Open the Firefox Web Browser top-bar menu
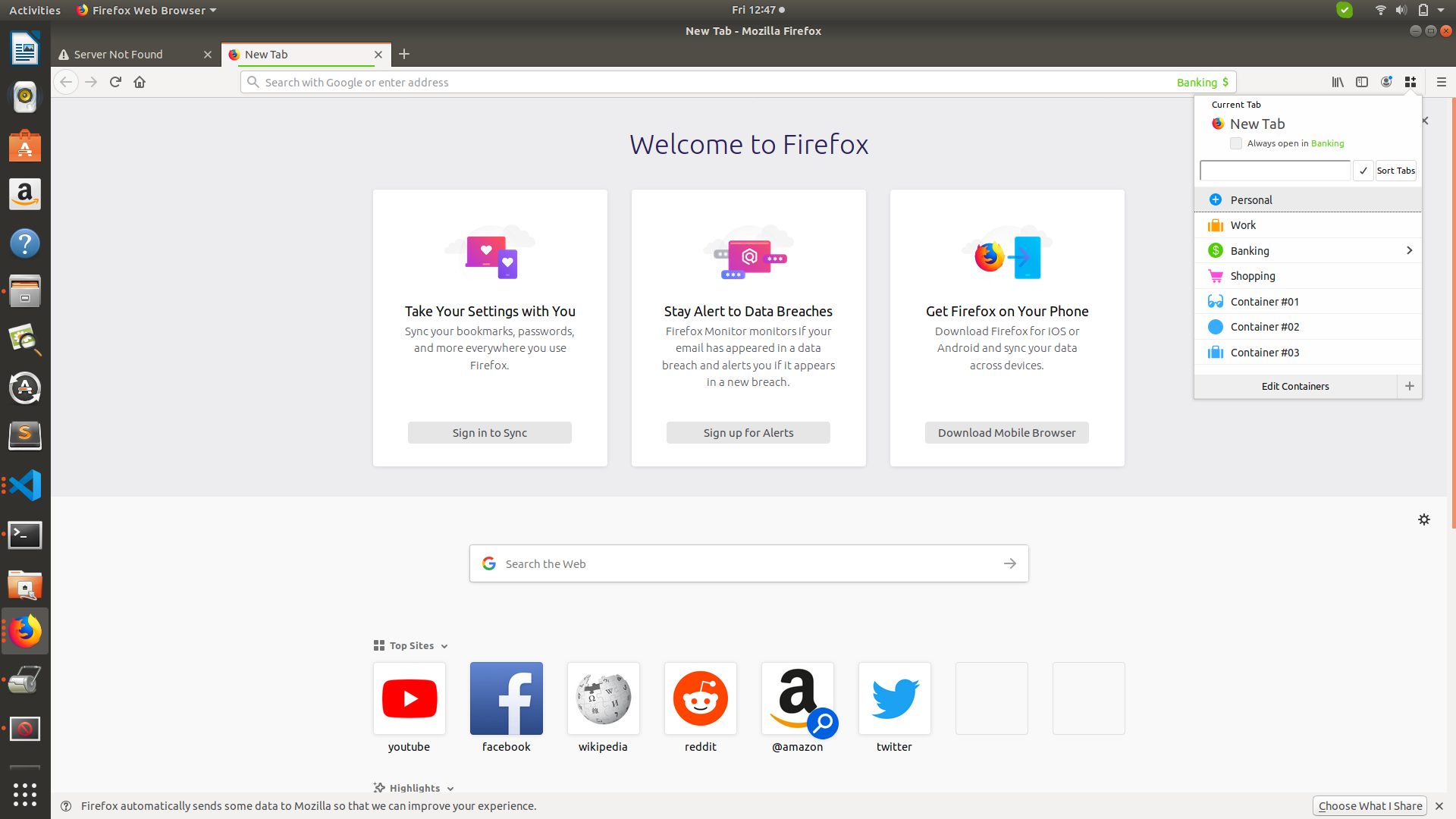This screenshot has width=1456, height=819. pyautogui.click(x=146, y=10)
